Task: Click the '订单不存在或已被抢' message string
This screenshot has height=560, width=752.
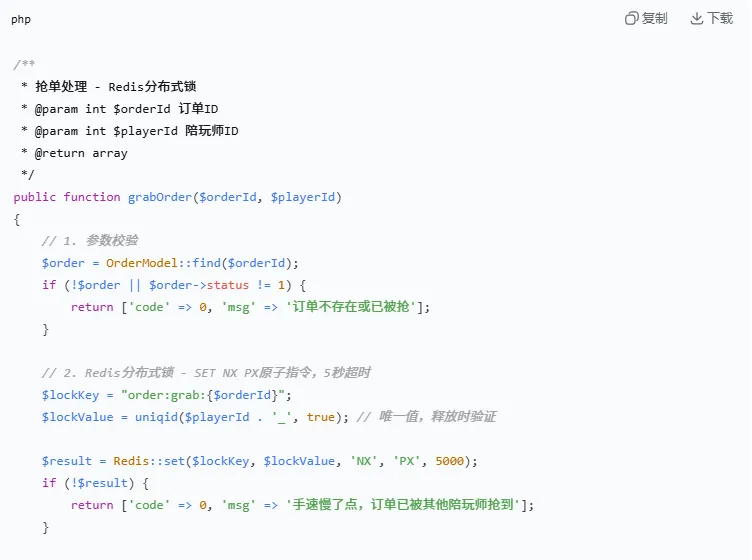Action: 351,307
